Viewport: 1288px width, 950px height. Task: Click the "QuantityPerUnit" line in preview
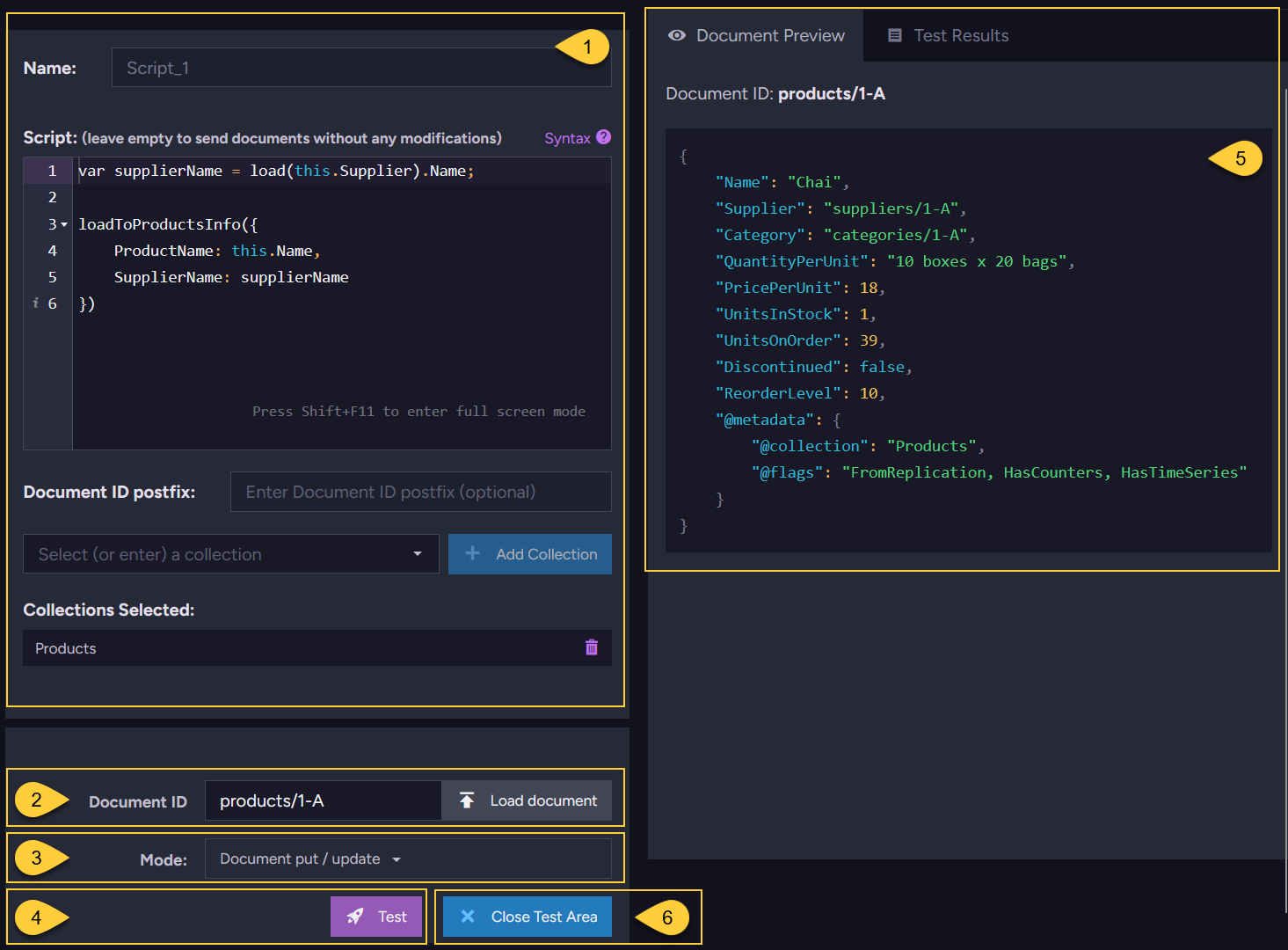[x=895, y=261]
